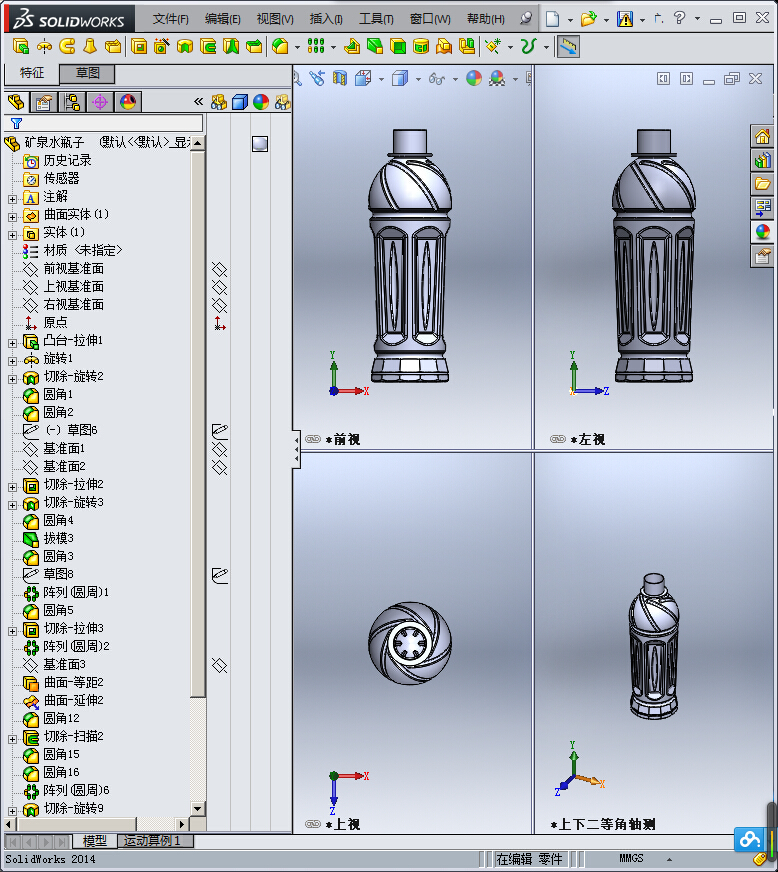Toggle visibility of 前视基准面 in display pane
Viewport: 778px width, 872px height.
click(220, 269)
